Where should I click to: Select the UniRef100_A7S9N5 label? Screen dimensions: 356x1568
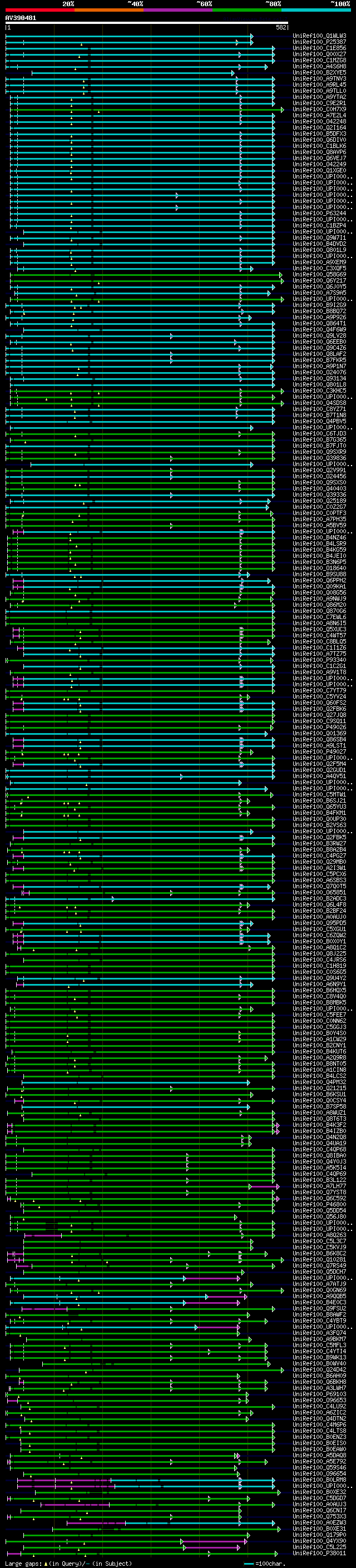tap(319, 293)
